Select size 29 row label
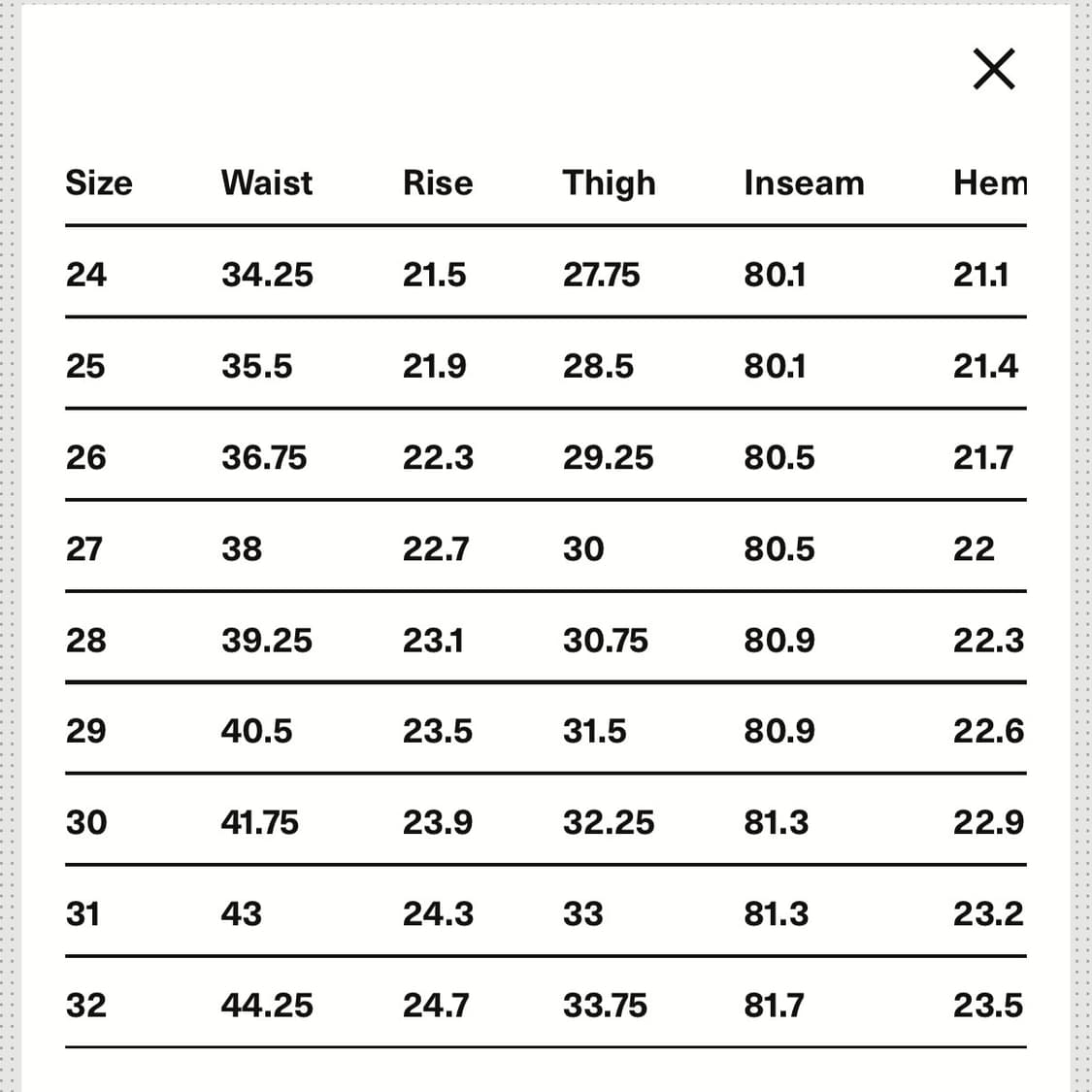 click(x=85, y=731)
